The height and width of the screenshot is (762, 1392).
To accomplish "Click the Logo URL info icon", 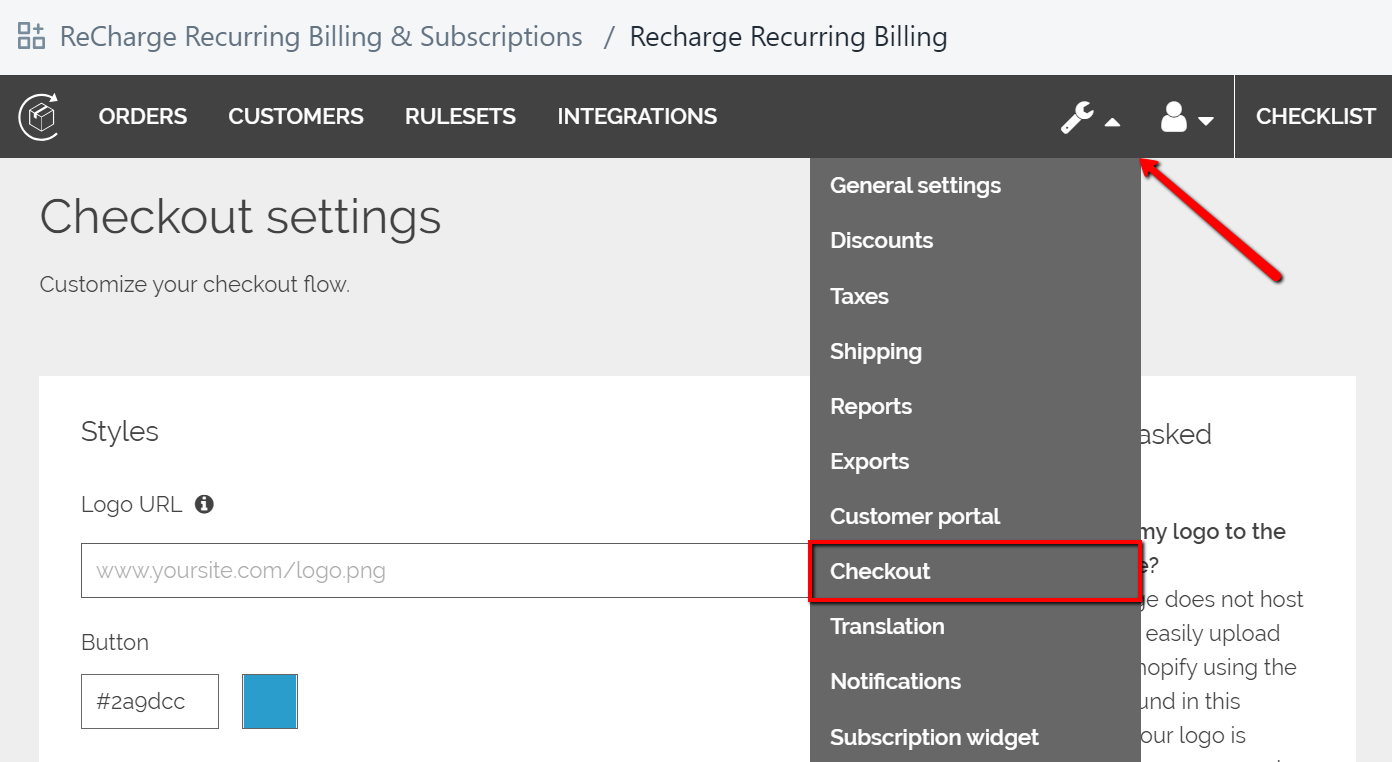I will tap(204, 504).
